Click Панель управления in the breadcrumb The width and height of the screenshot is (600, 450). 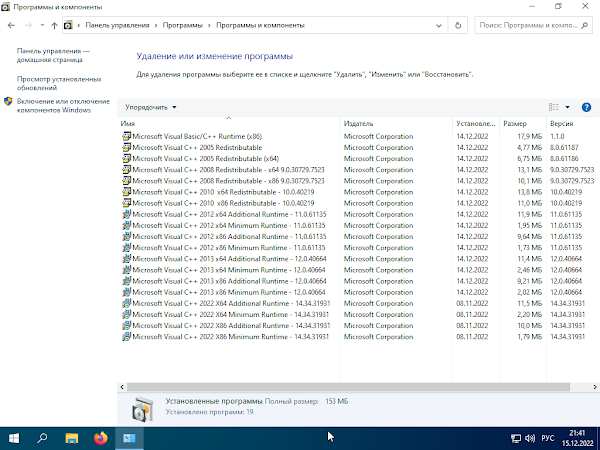click(x=117, y=25)
